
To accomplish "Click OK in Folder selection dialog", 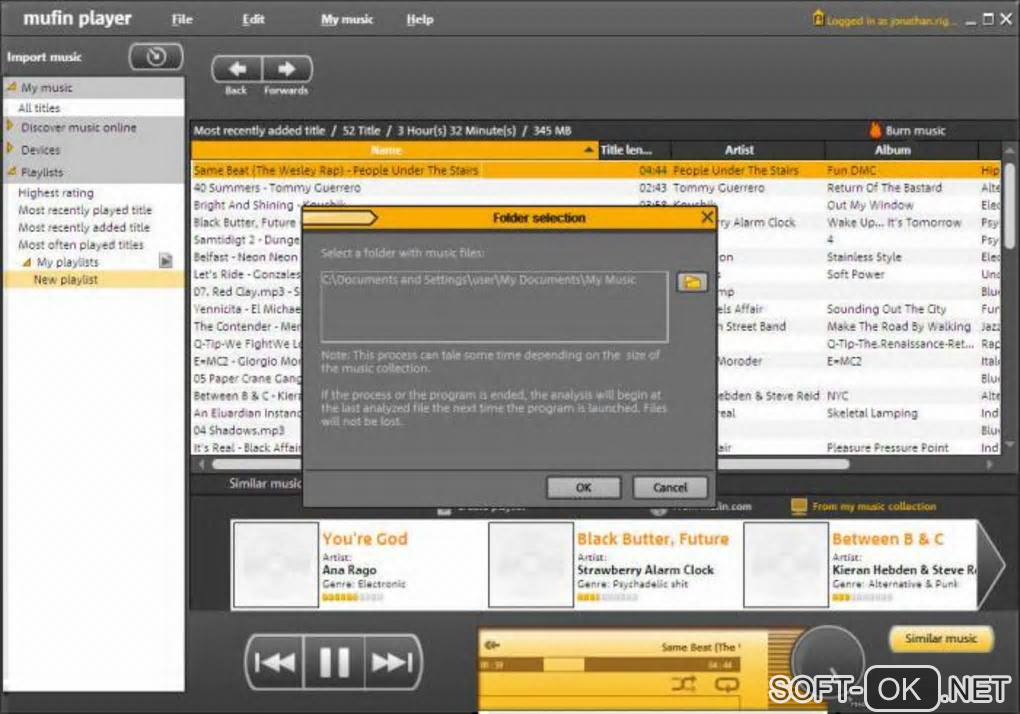I will coord(584,488).
